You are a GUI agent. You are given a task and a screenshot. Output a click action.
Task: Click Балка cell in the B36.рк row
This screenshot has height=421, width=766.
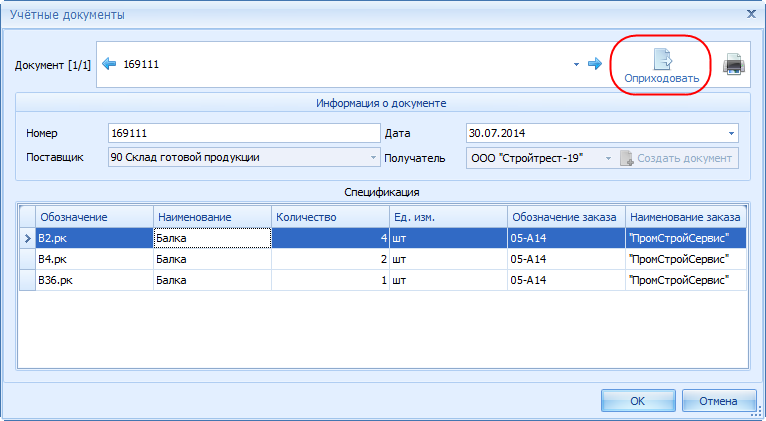coord(213,280)
